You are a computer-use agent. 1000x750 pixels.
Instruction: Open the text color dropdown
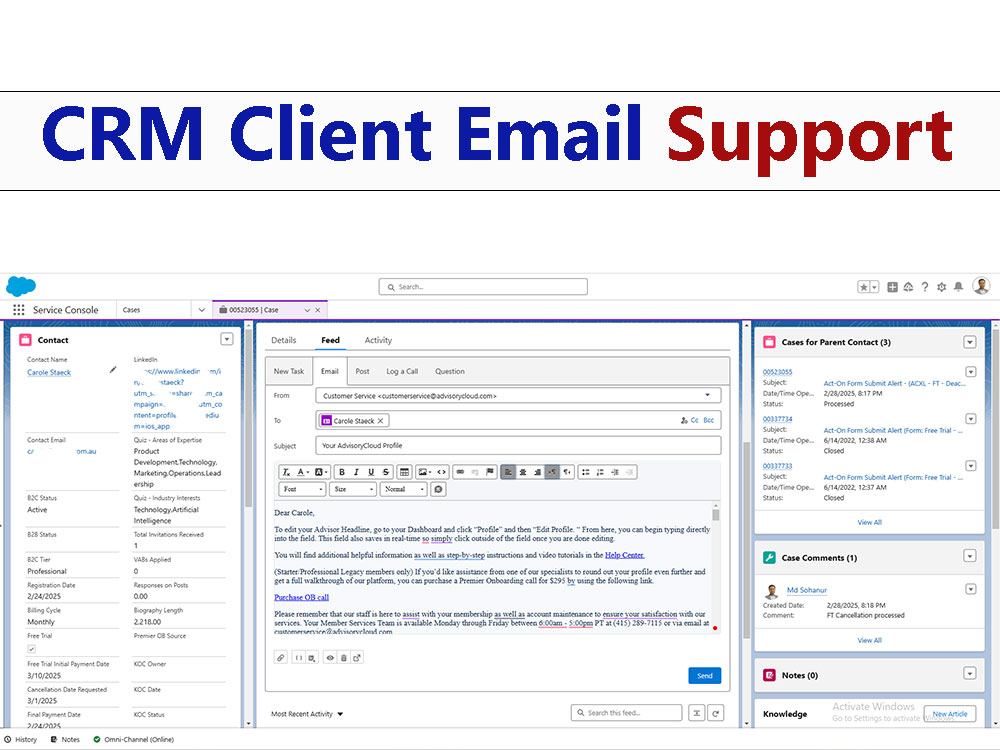(303, 472)
